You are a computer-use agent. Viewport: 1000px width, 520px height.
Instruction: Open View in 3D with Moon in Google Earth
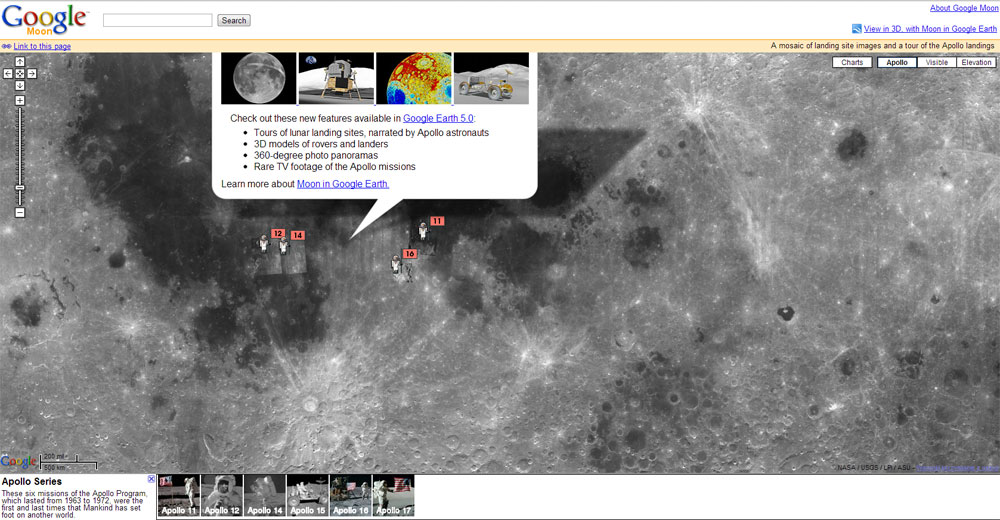coord(930,29)
